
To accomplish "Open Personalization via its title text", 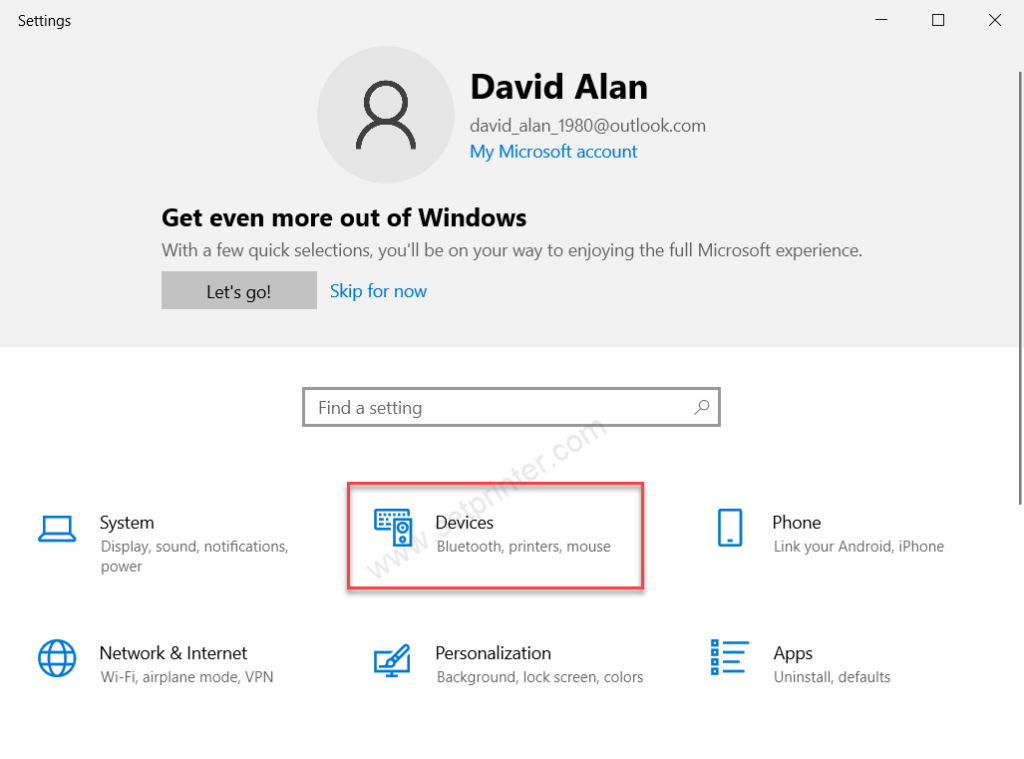I will pos(493,653).
